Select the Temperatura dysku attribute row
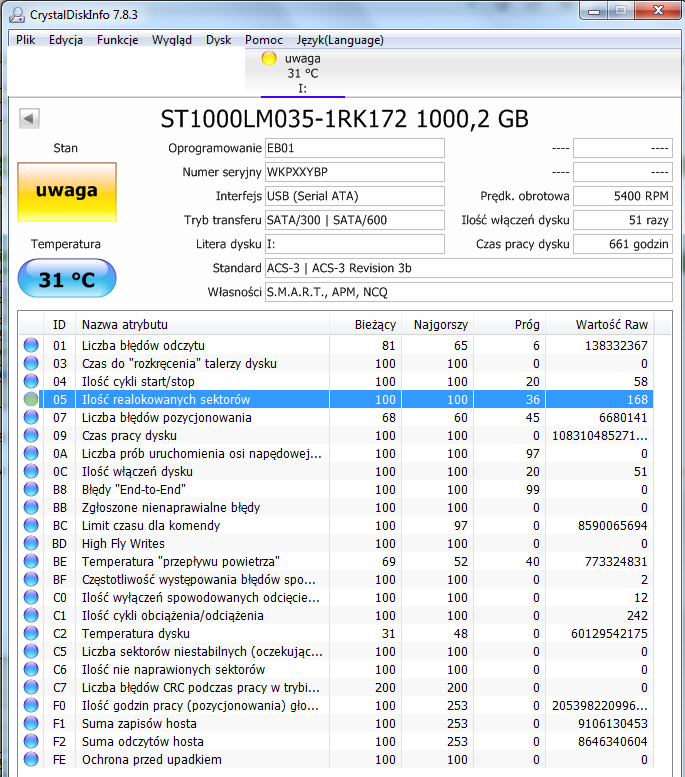The width and height of the screenshot is (685, 777). (x=337, y=633)
